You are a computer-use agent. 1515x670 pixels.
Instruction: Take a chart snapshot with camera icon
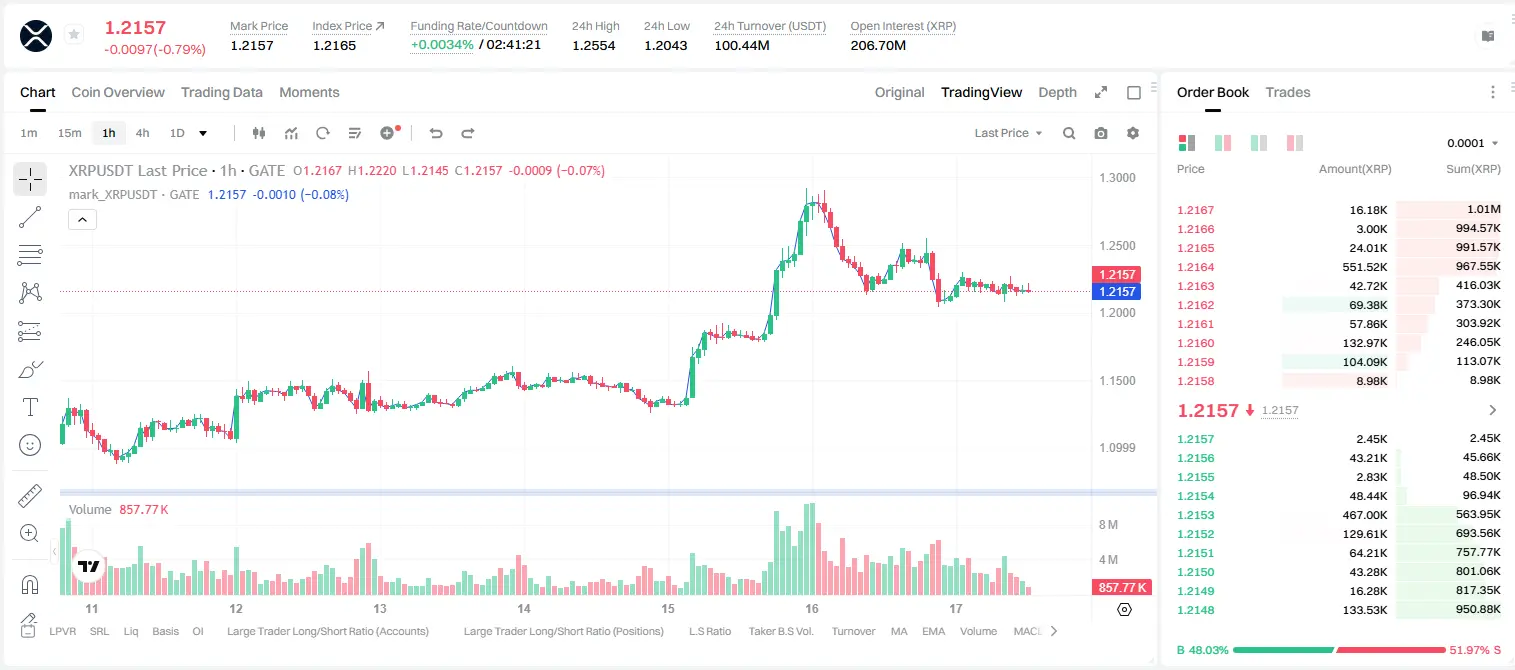click(1101, 133)
